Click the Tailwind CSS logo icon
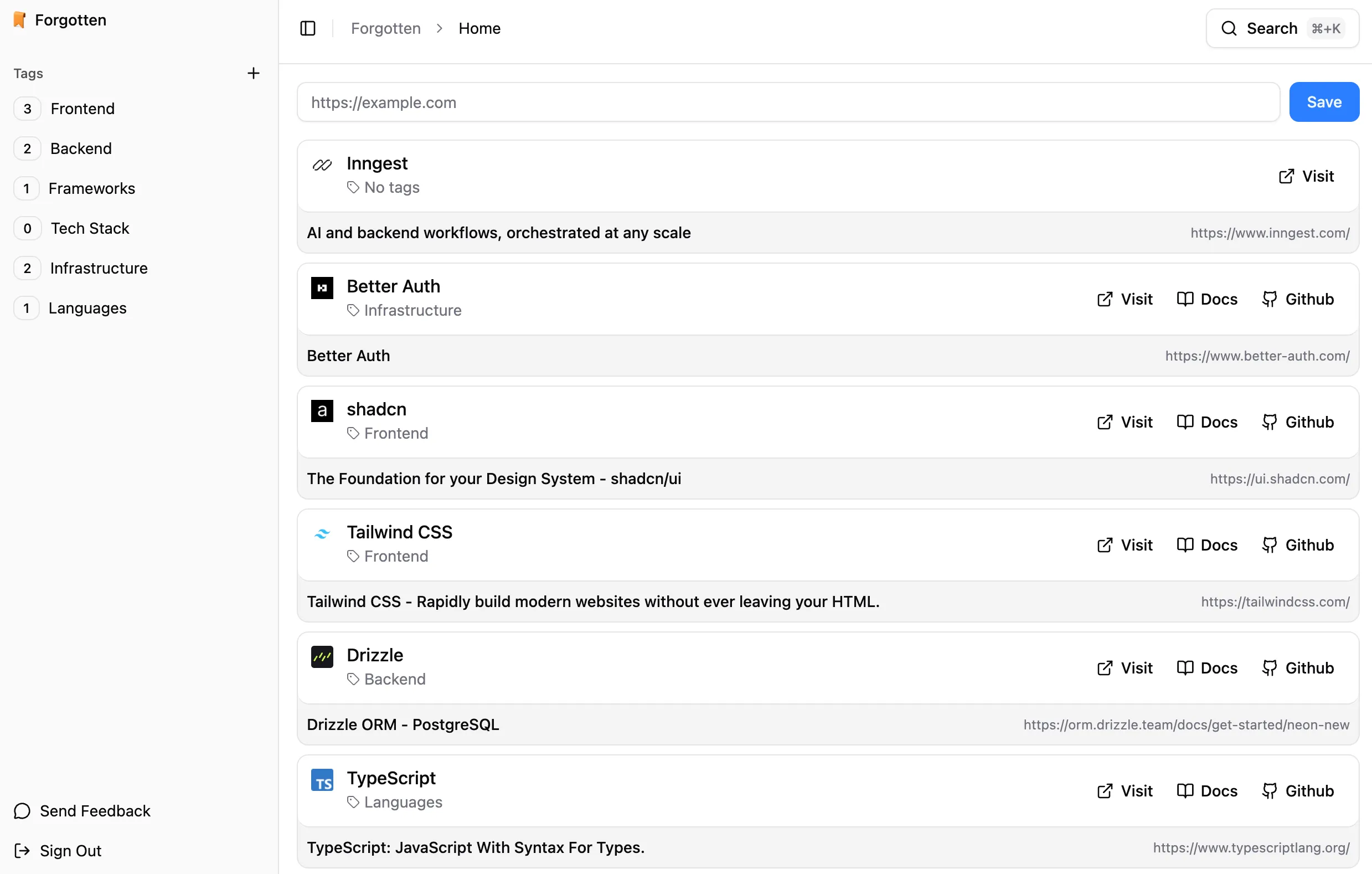Image resolution: width=1372 pixels, height=874 pixels. click(x=322, y=533)
